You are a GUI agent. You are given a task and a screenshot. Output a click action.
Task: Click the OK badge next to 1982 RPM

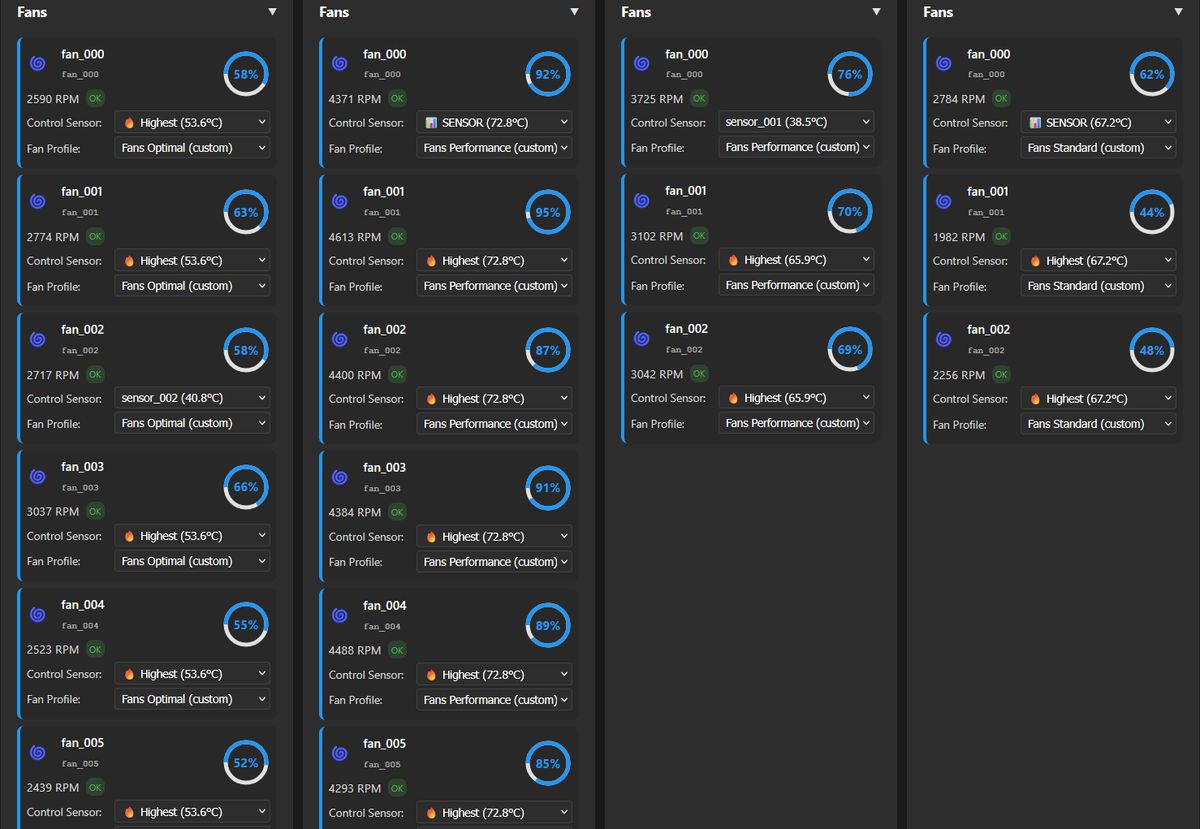(1001, 237)
